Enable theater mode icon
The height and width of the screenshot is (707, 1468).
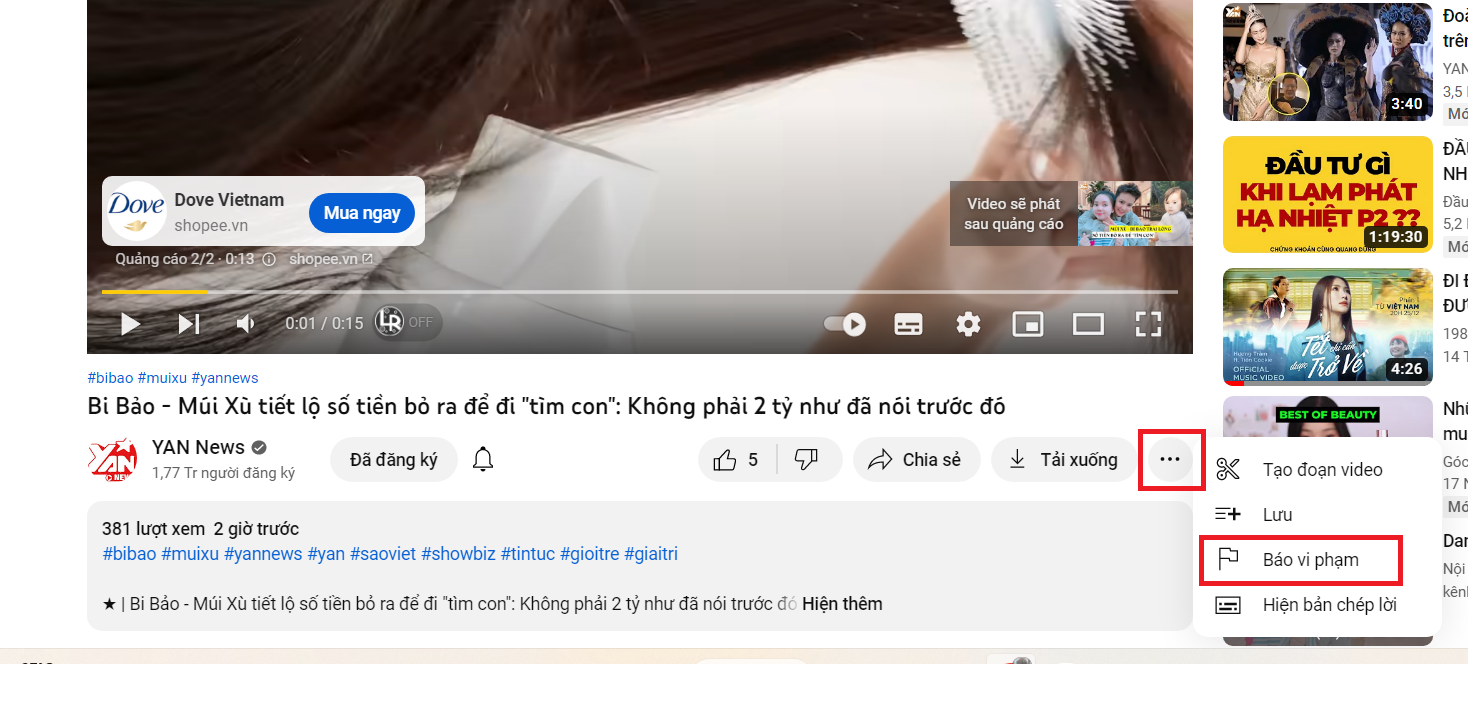click(1088, 324)
